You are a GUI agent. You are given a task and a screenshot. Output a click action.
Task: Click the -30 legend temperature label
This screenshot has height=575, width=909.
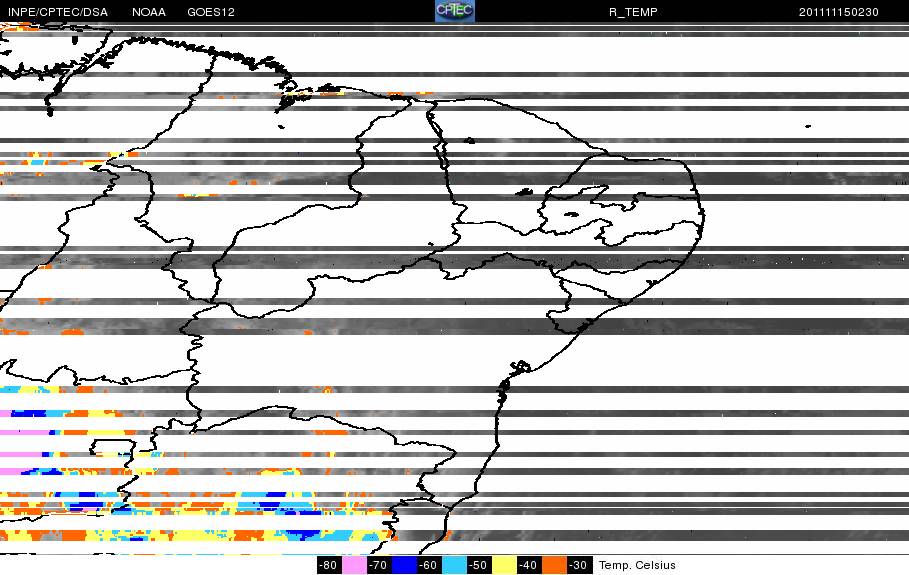pyautogui.click(x=579, y=566)
